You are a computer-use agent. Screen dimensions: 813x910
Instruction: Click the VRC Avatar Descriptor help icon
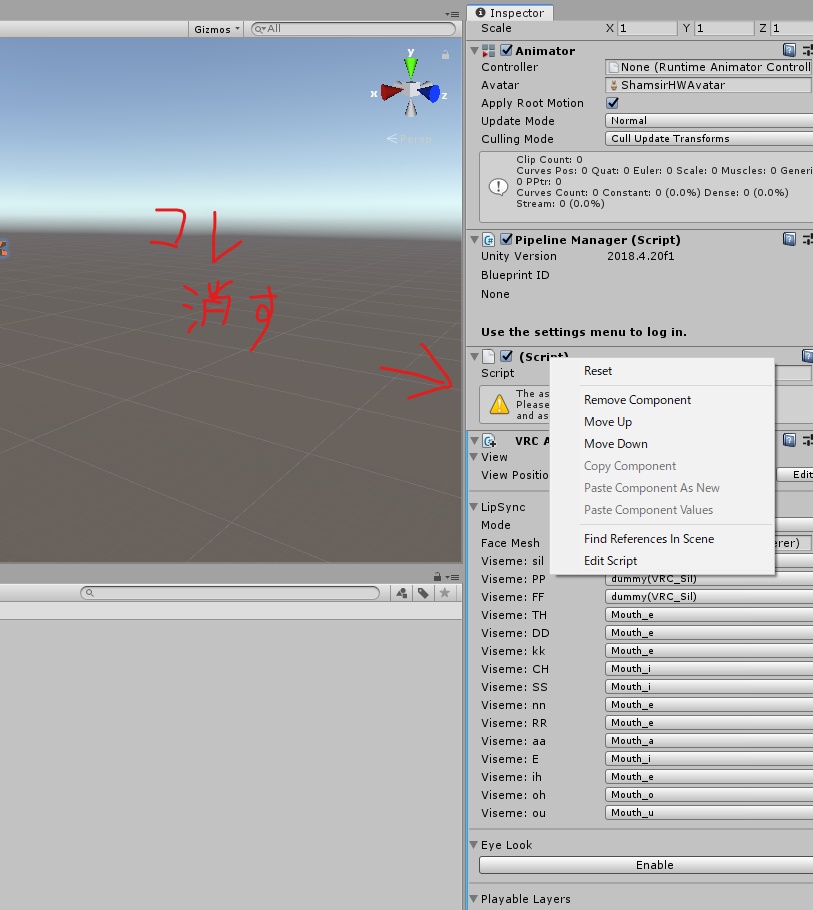pos(789,440)
